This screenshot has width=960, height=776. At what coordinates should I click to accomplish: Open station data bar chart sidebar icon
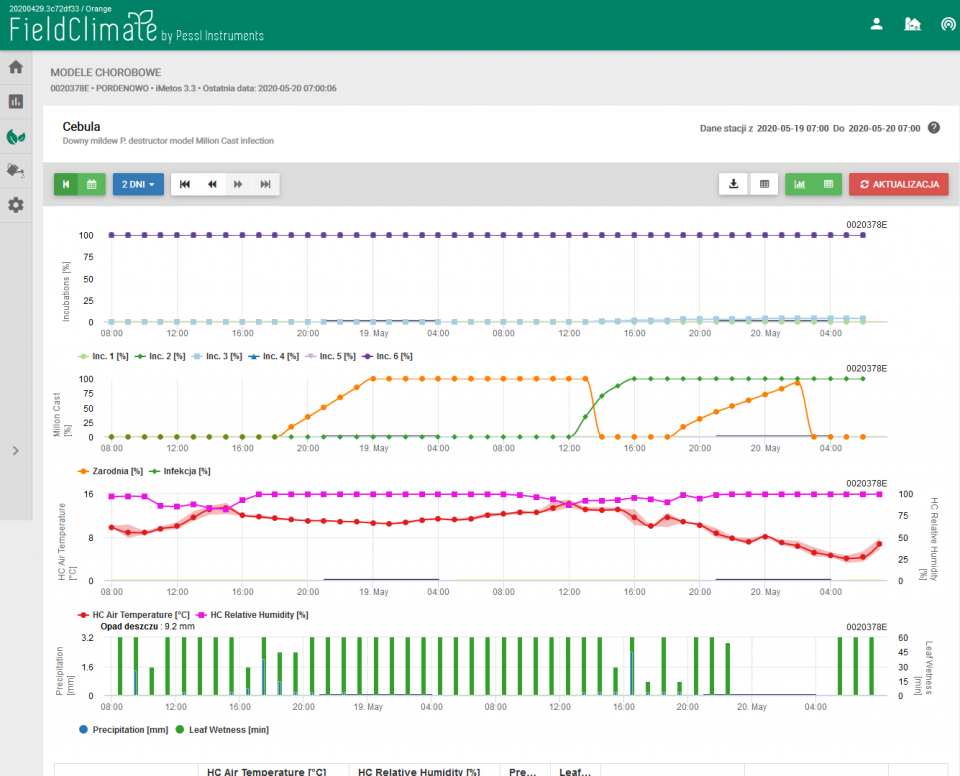[16, 101]
